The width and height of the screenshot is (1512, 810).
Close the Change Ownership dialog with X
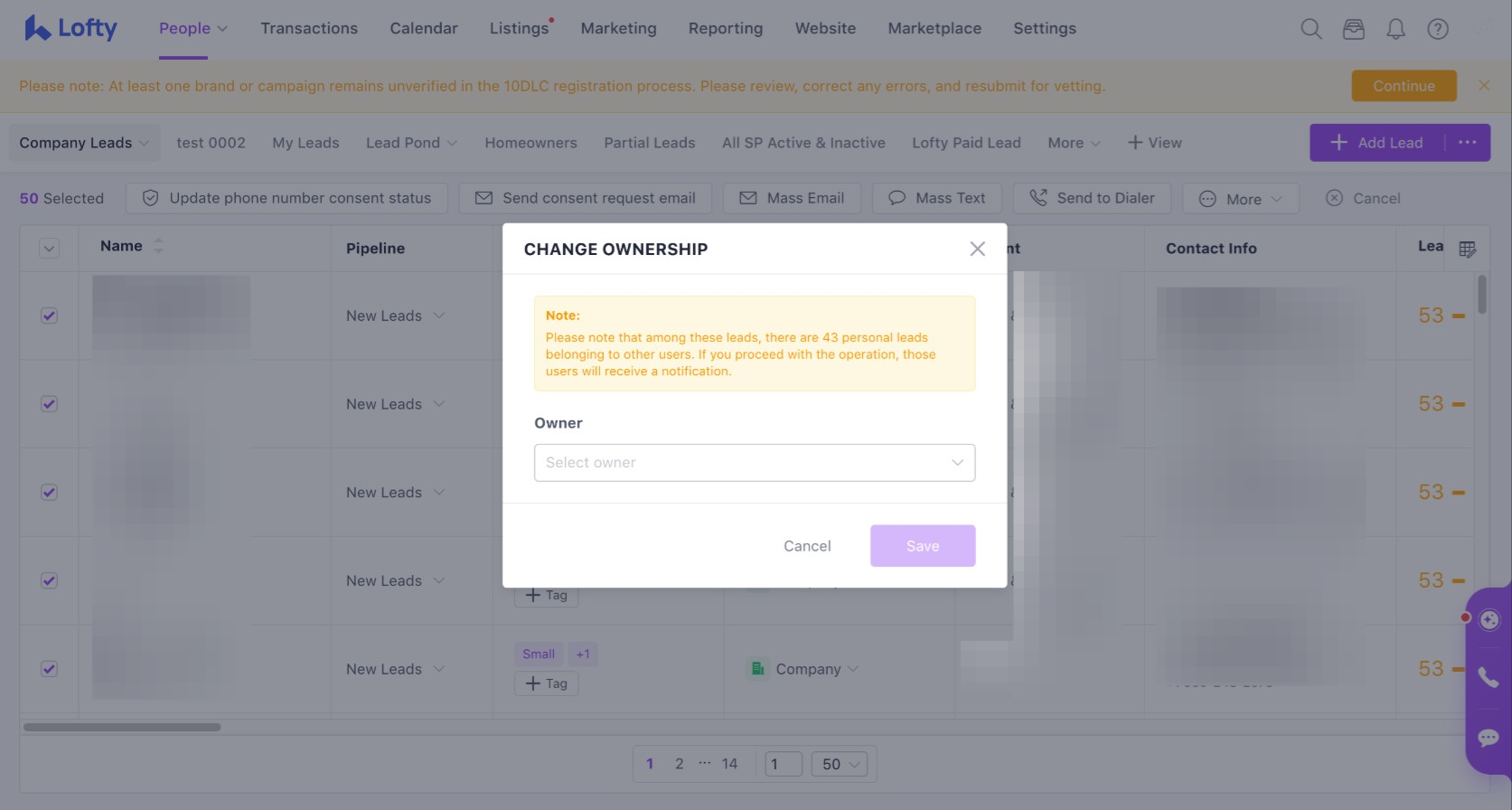coord(977,249)
